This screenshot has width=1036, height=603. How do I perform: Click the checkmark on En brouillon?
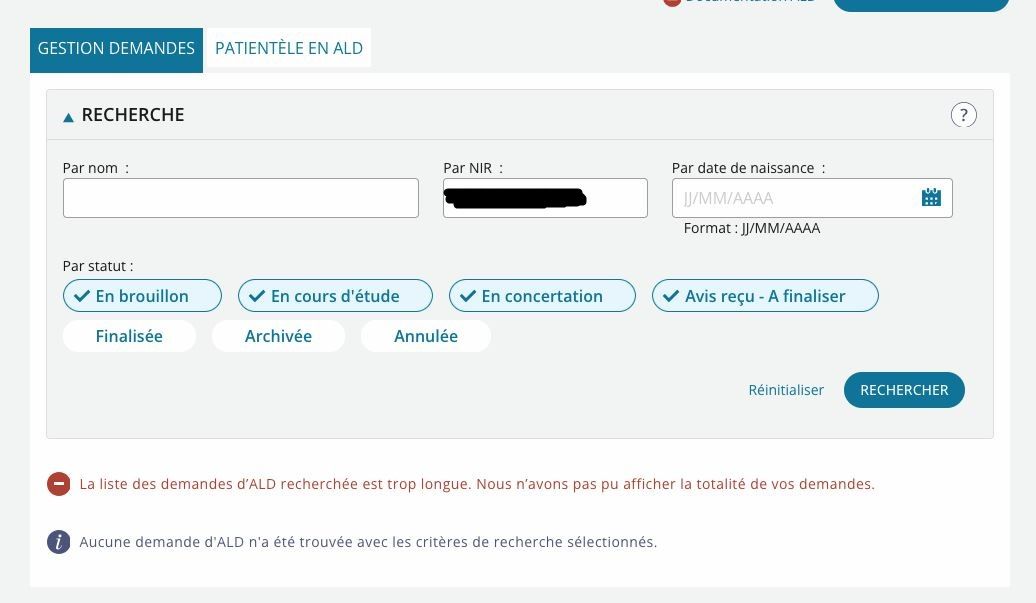[82, 296]
